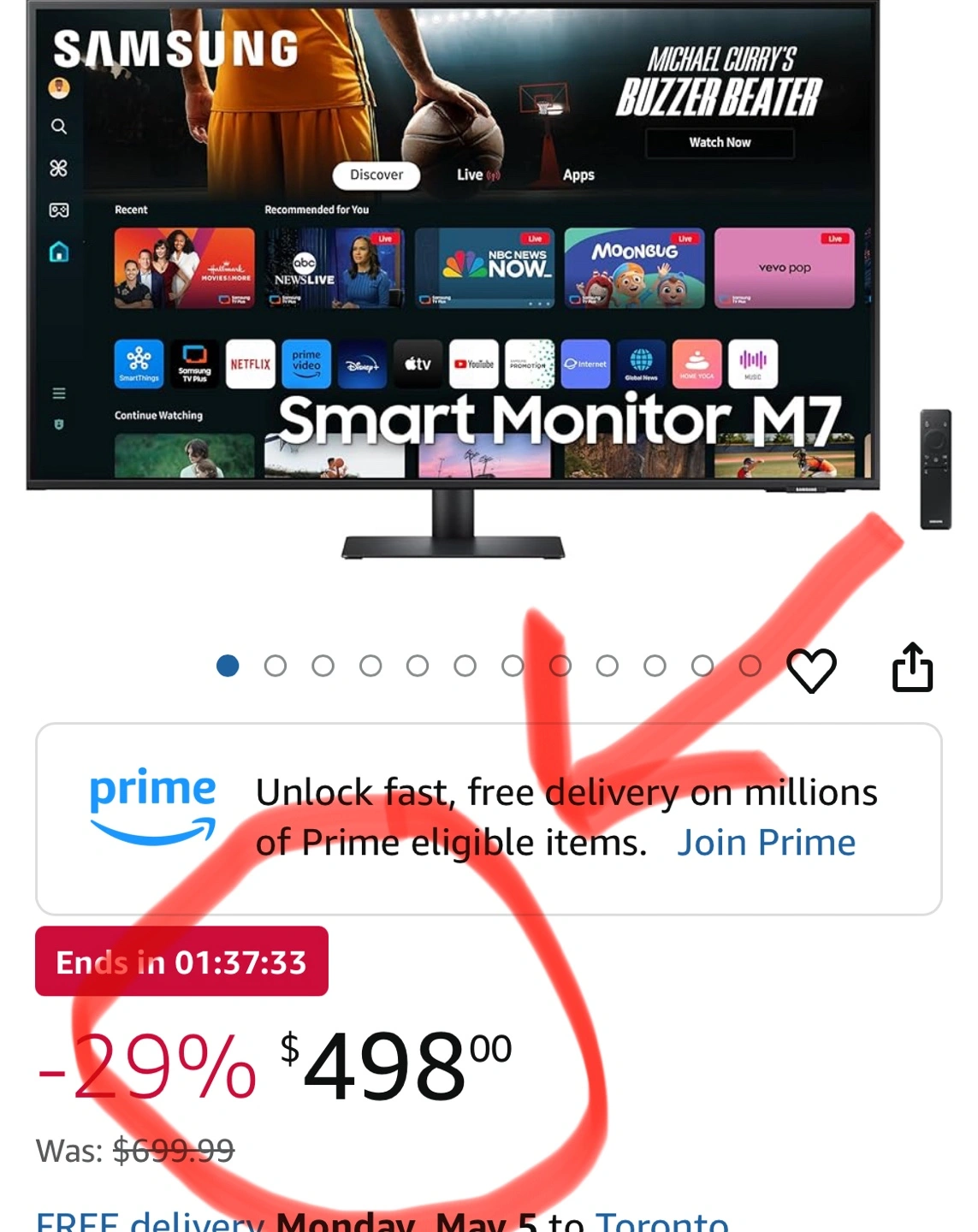Screen dimensions: 978x1232
Task: Tap the YouTube app icon
Action: [473, 364]
